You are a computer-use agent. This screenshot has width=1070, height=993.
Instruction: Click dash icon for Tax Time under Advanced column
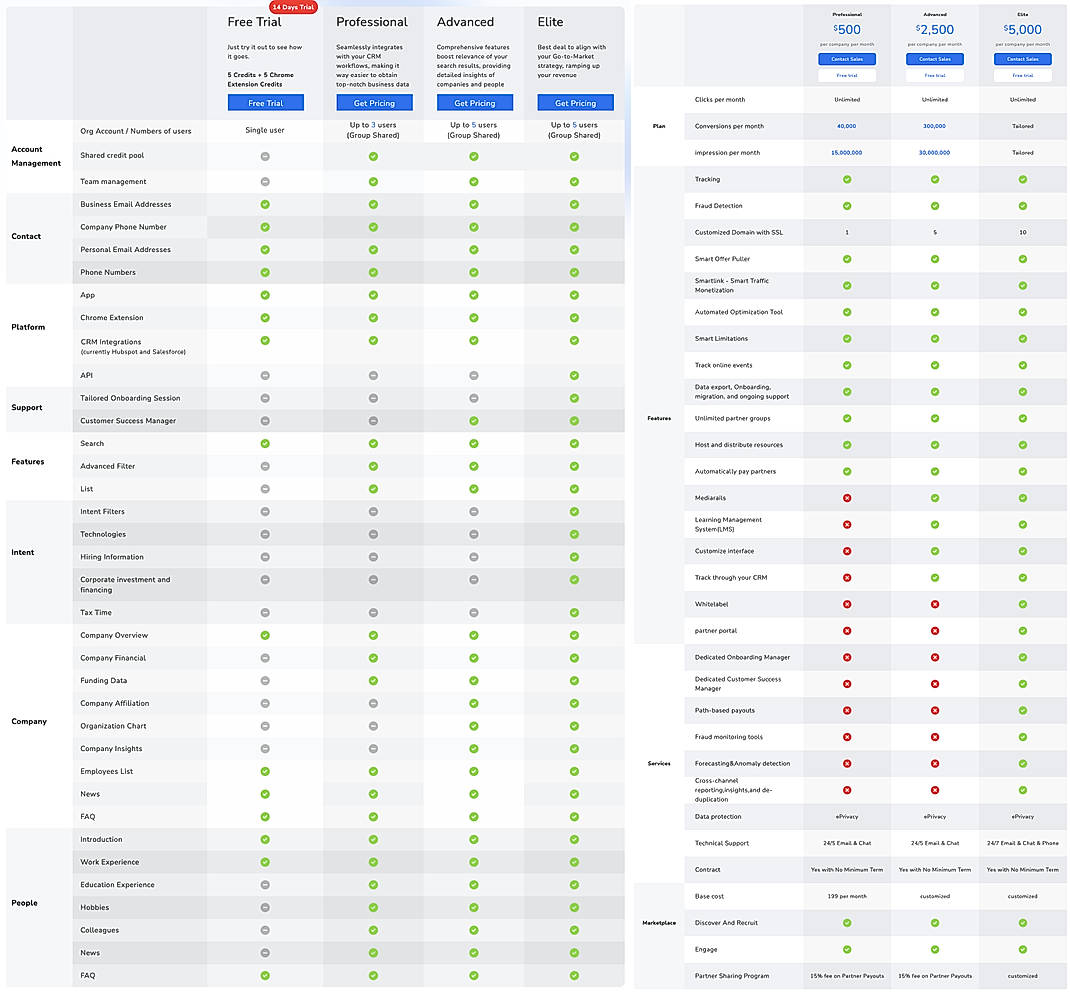(473, 612)
